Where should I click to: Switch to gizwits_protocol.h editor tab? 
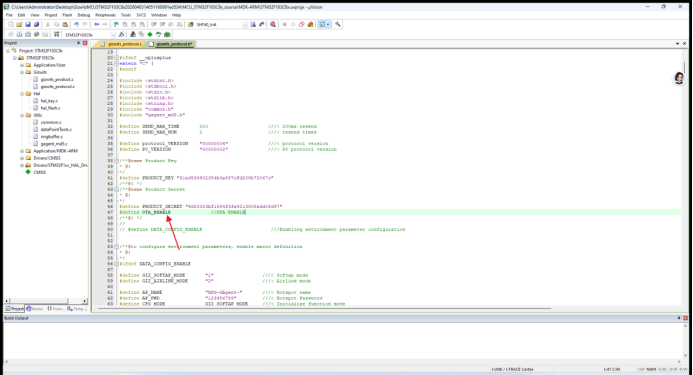[x=171, y=44]
